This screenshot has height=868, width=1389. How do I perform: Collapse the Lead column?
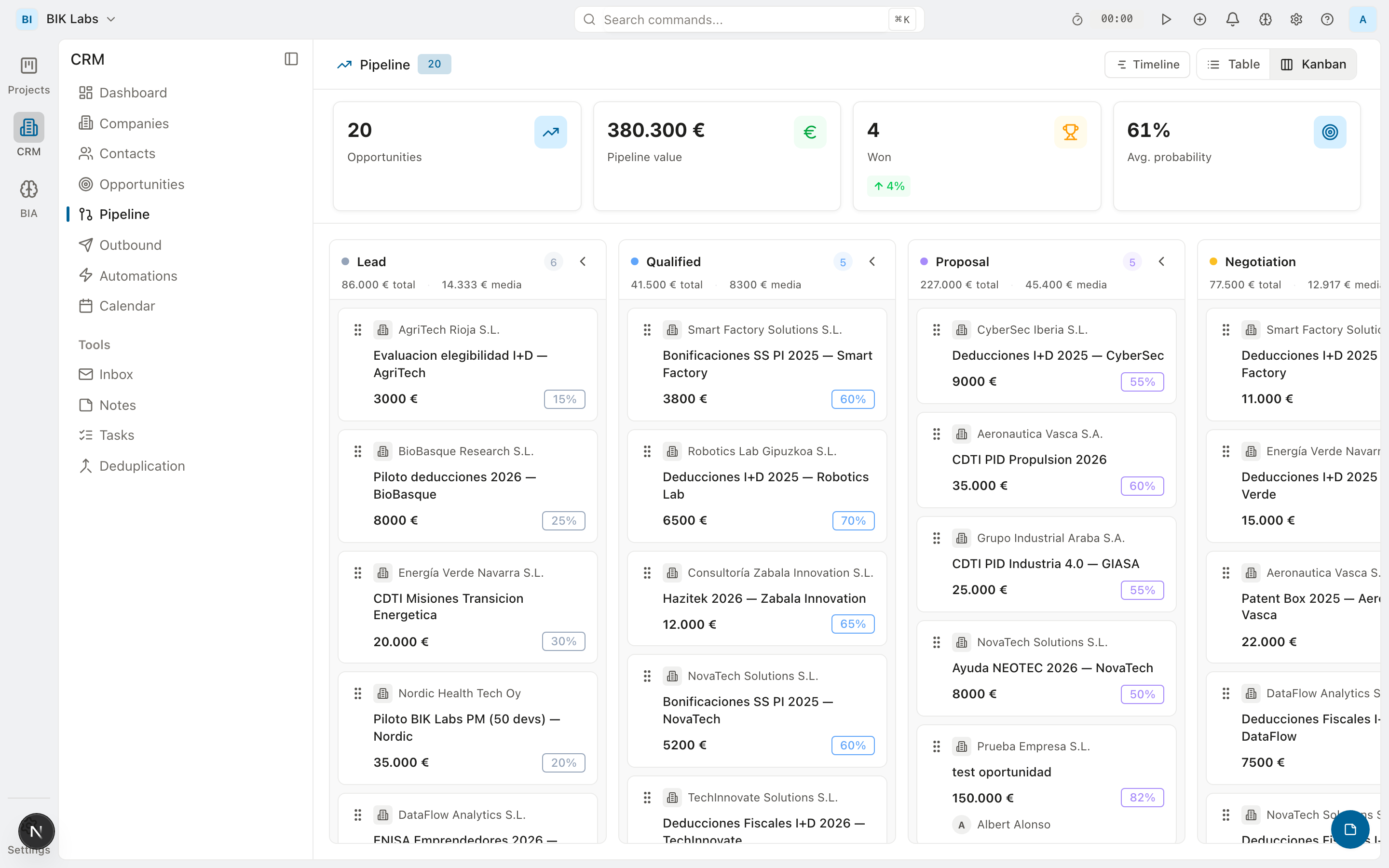tap(583, 261)
